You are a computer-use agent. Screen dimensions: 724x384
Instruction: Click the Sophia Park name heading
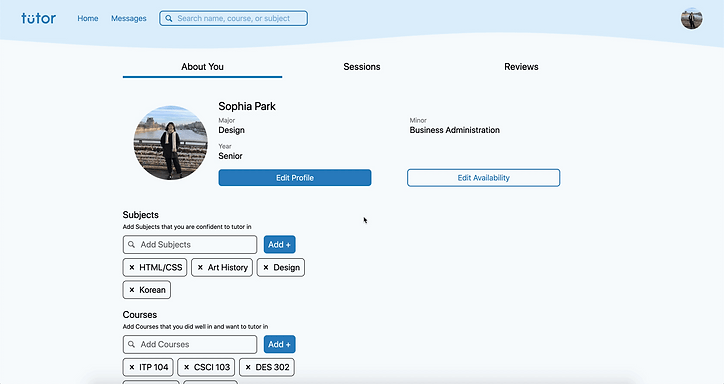pos(247,106)
